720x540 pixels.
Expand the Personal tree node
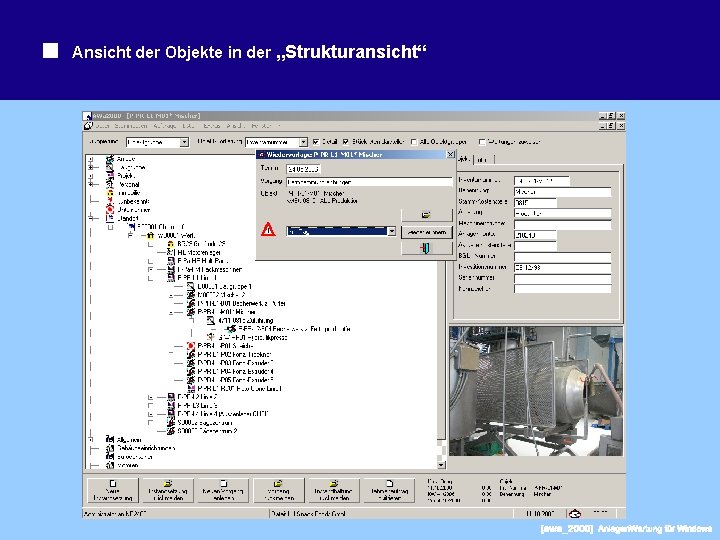tap(91, 184)
